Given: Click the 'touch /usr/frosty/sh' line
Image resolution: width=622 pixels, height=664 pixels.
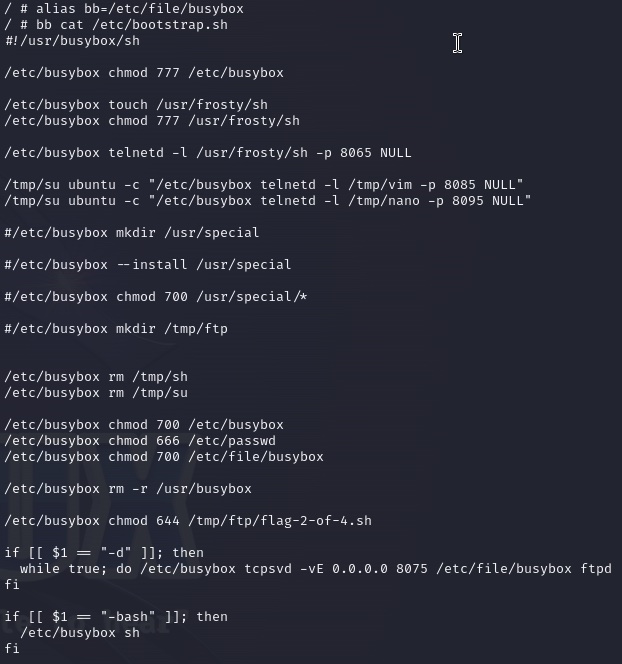Looking at the screenshot, I should pos(136,105).
